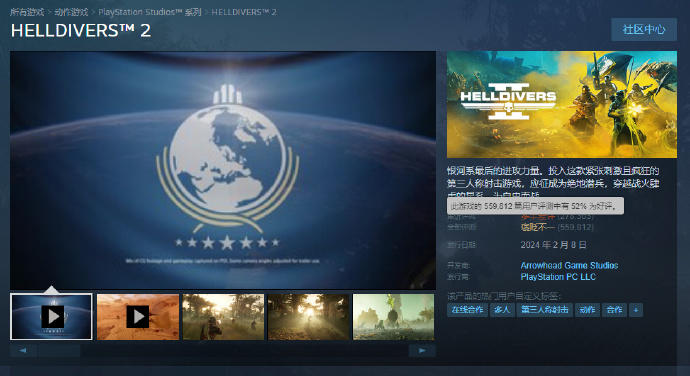Open the forest soldiers screenshot thumbnail

223,317
